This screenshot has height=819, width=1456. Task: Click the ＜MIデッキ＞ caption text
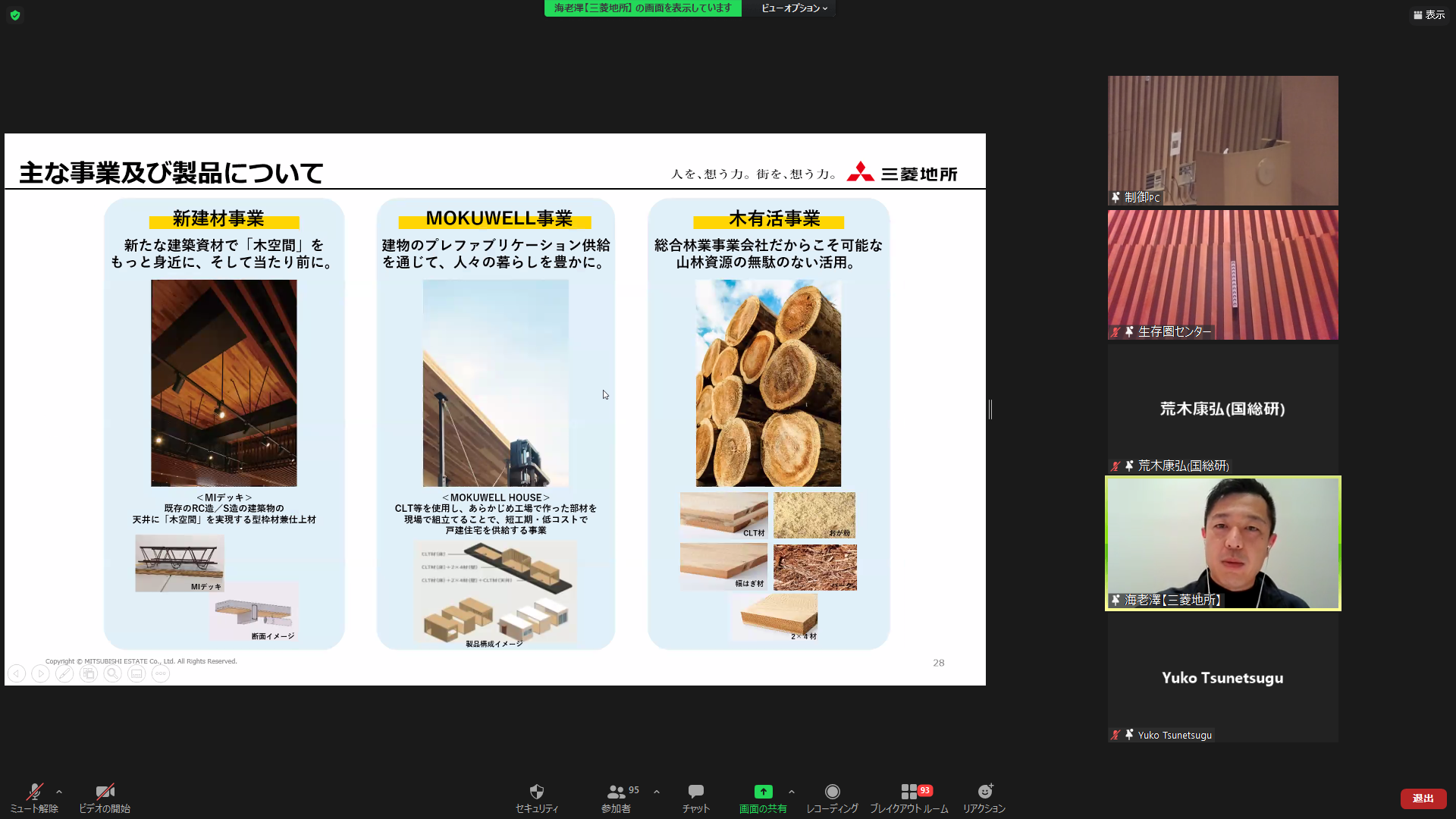[224, 497]
